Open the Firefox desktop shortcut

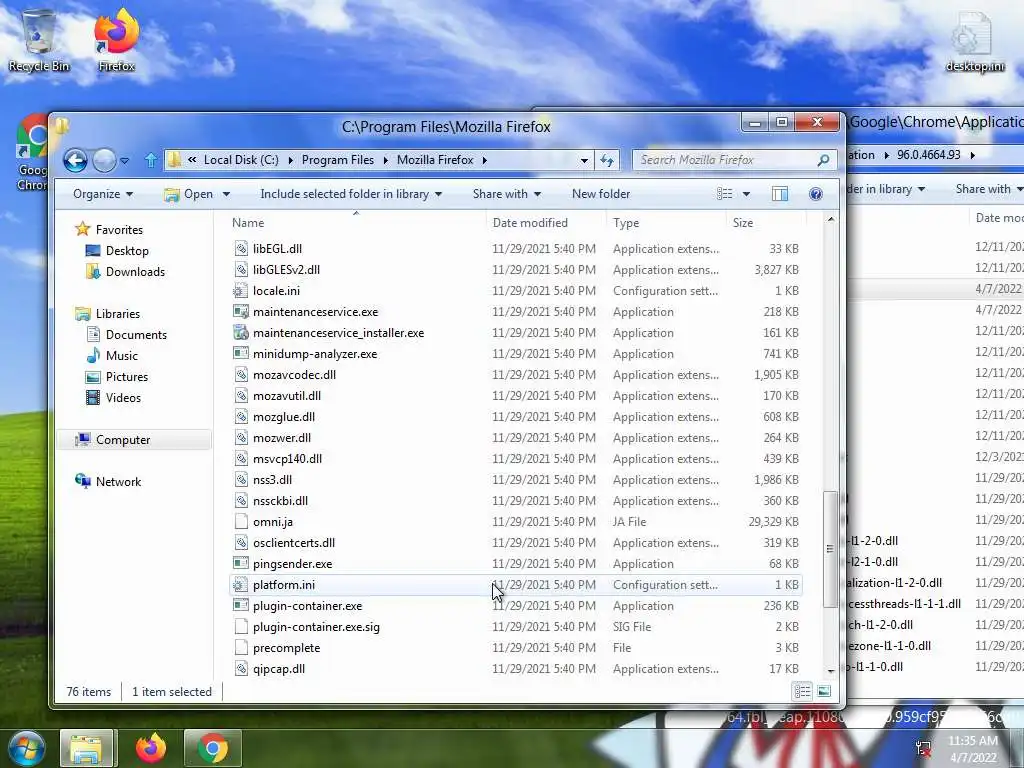click(x=116, y=39)
